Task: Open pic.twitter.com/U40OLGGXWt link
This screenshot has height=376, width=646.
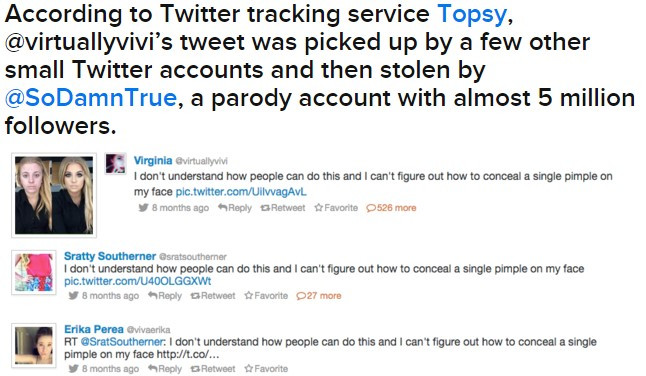Action: [138, 281]
